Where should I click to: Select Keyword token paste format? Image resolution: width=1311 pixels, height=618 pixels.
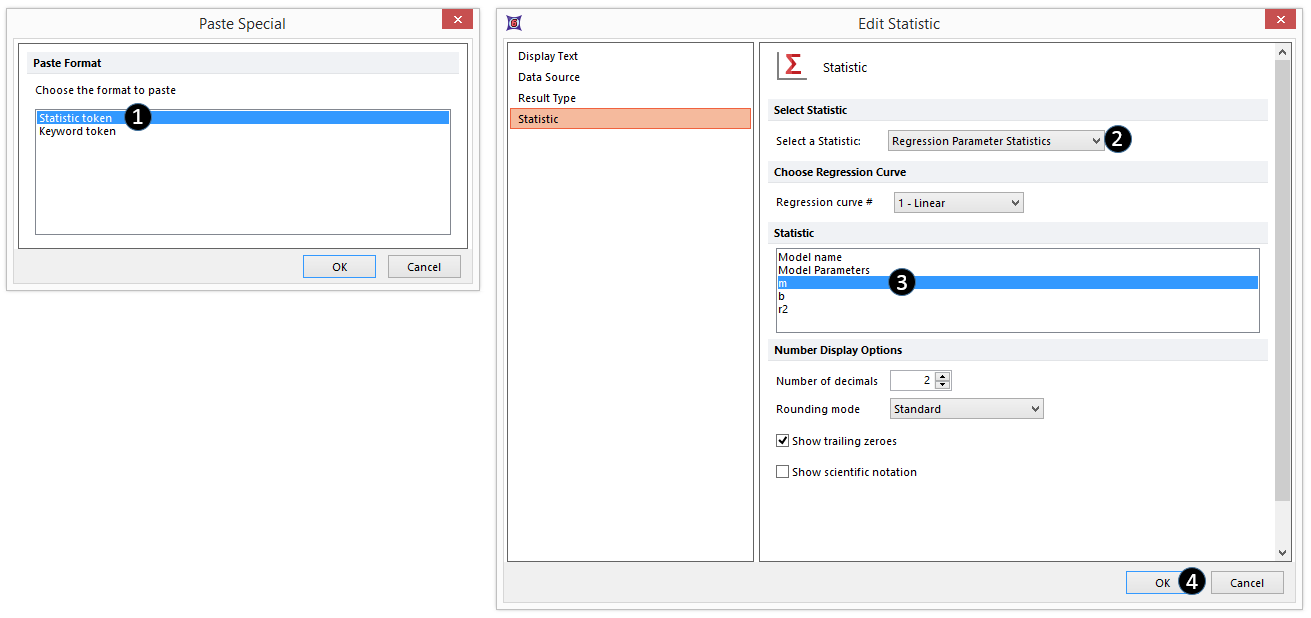[x=78, y=132]
